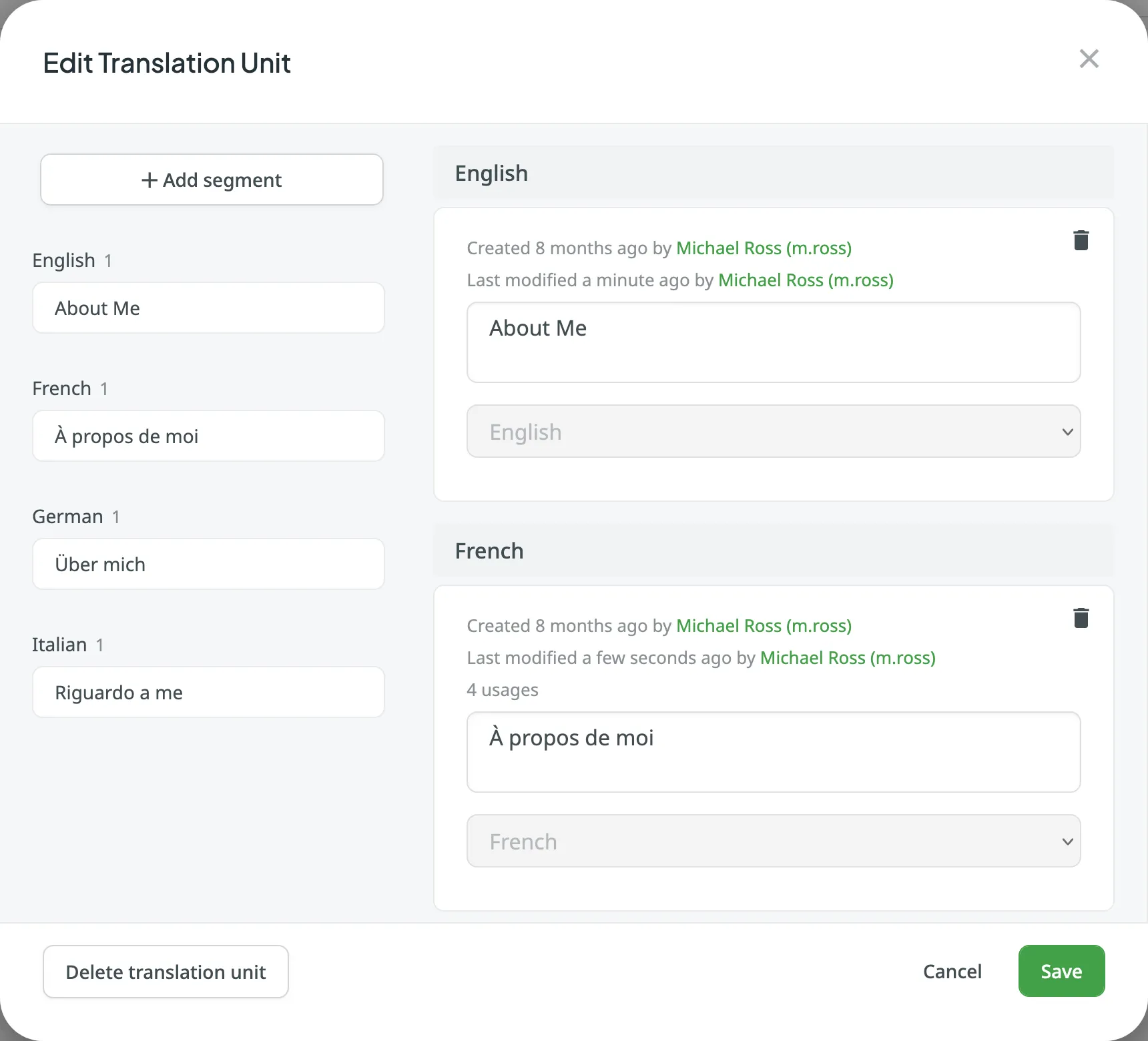Screen dimensions: 1148x1041
Task: Open the French language dropdown
Action: (x=773, y=841)
